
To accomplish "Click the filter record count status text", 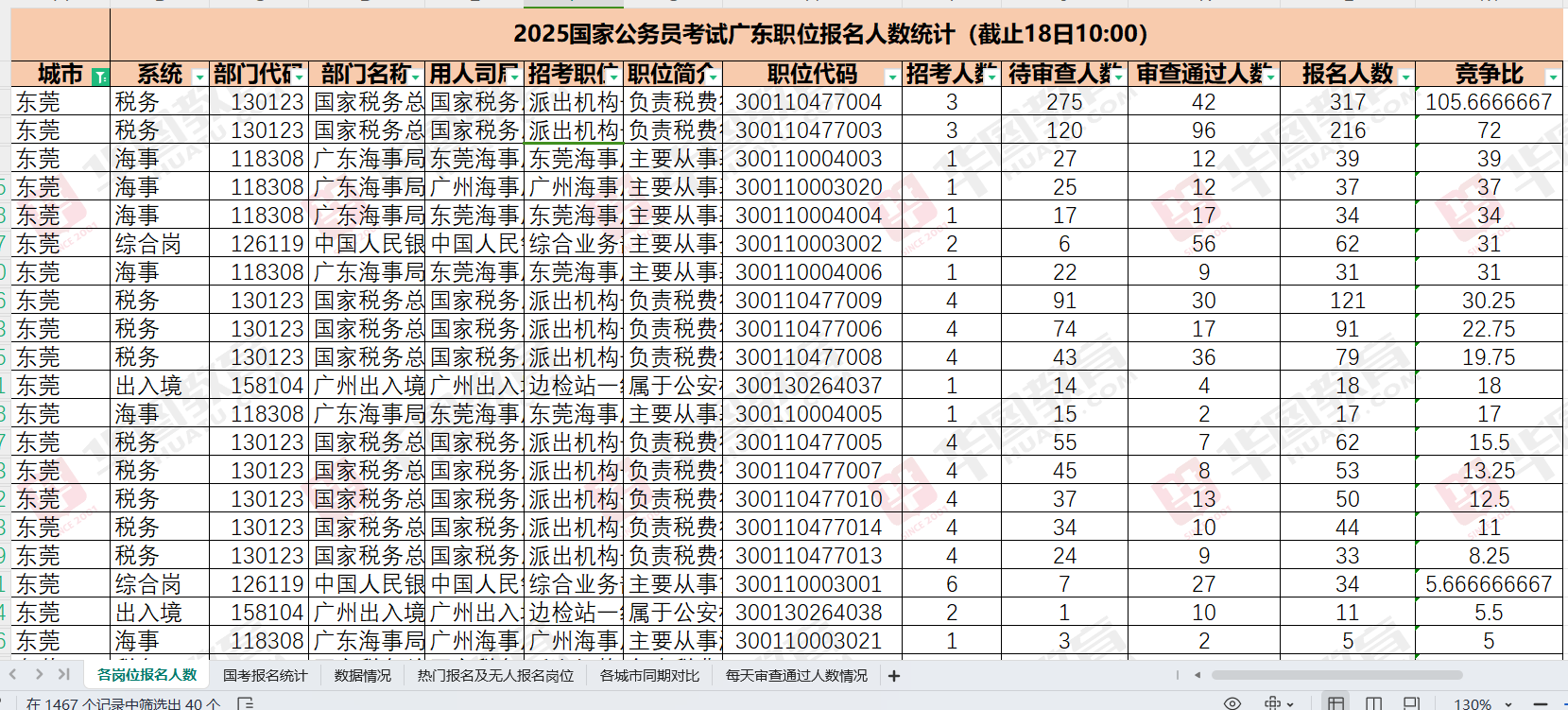I will tap(123, 704).
